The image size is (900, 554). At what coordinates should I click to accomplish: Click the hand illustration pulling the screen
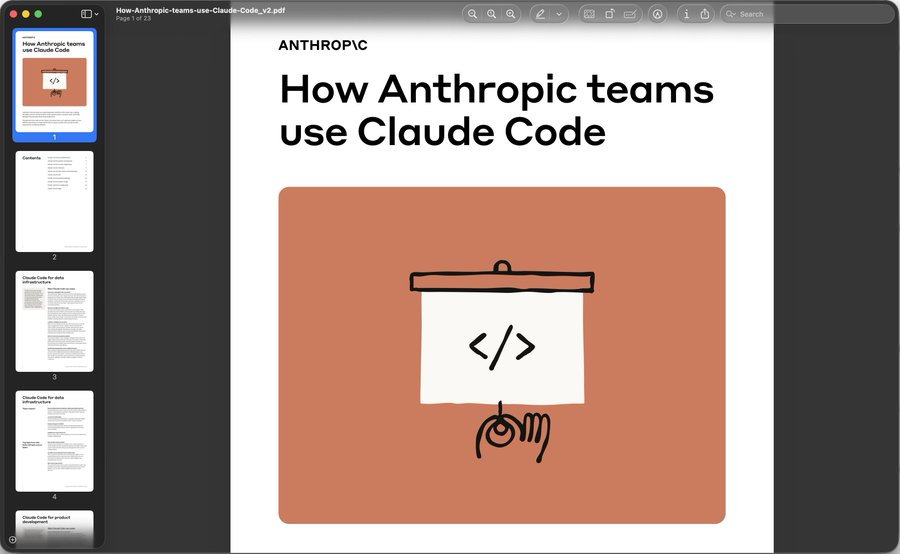[x=513, y=433]
